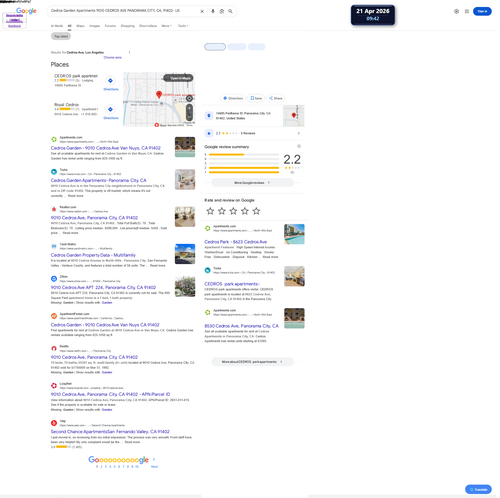Open Cedros Park - 8623 Cedros Ave link

[x=236, y=242]
